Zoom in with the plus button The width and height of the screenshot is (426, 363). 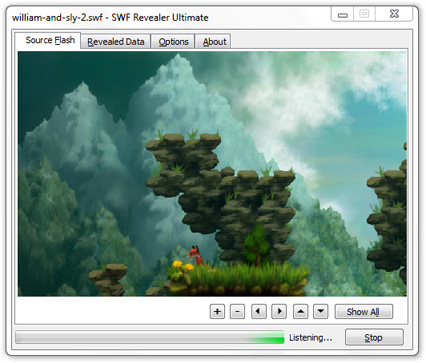click(217, 312)
